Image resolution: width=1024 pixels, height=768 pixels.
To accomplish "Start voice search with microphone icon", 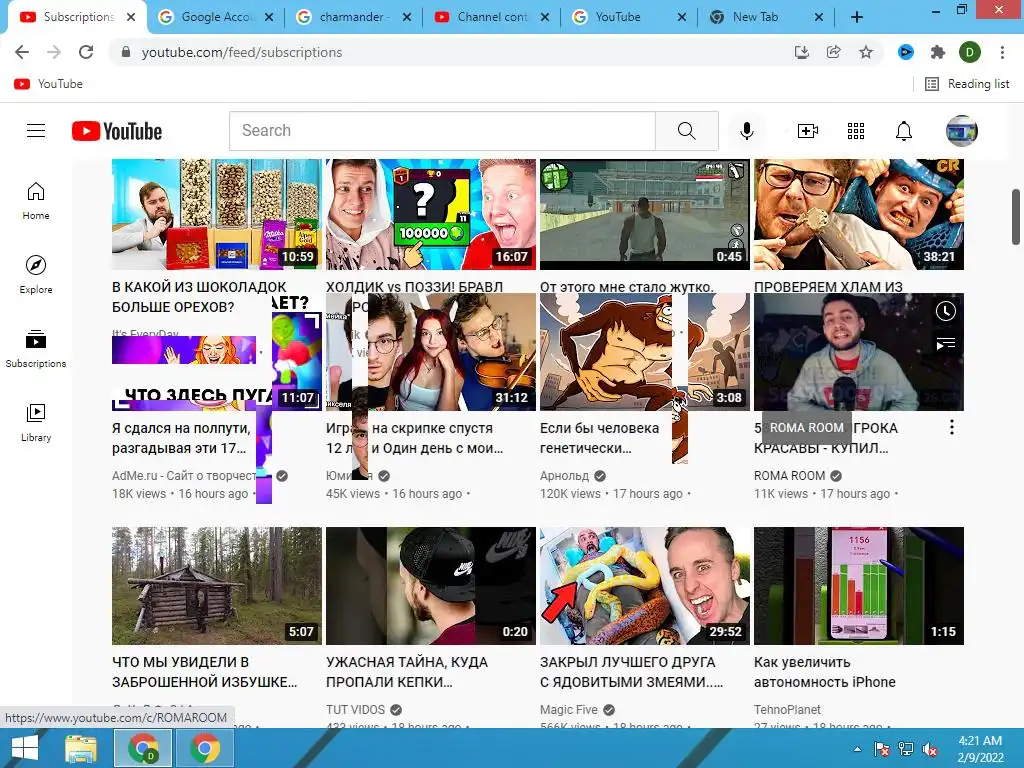I will (746, 131).
